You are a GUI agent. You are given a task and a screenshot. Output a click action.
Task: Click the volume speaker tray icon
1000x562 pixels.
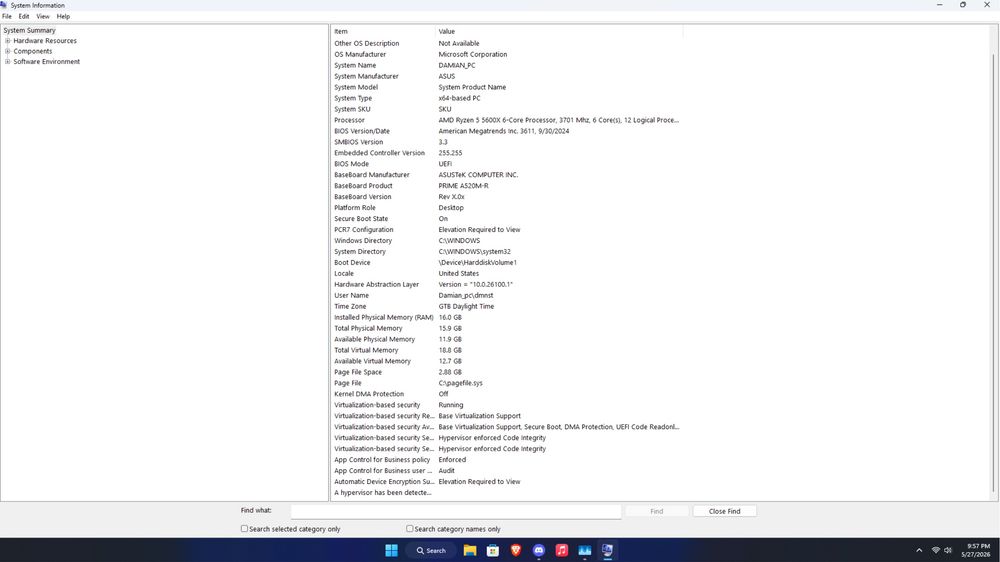pyautogui.click(x=948, y=551)
